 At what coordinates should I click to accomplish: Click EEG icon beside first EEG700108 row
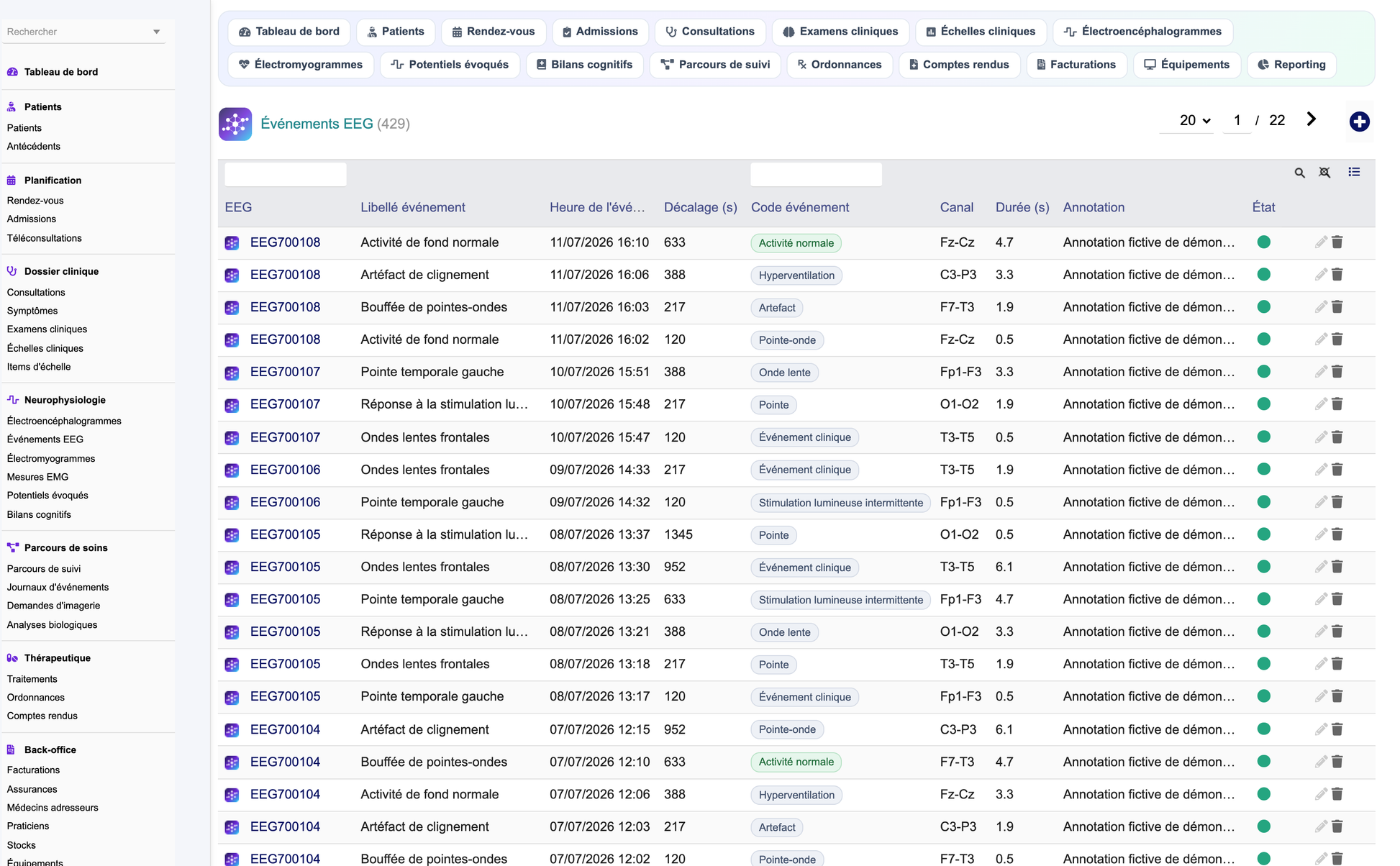(x=232, y=243)
